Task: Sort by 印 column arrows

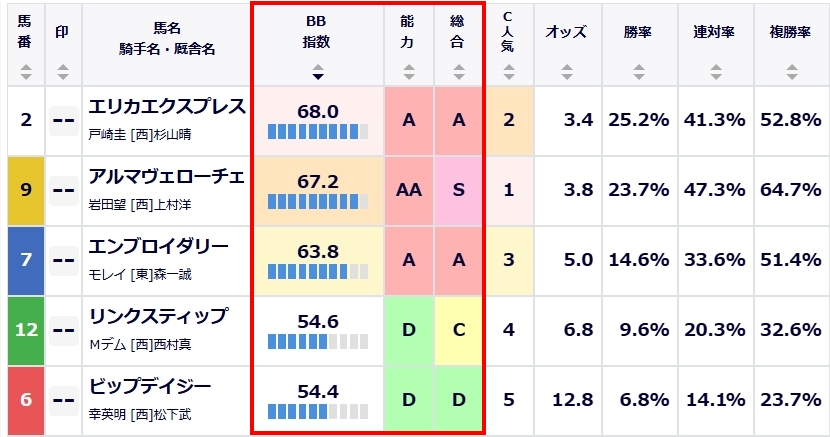Action: point(63,71)
